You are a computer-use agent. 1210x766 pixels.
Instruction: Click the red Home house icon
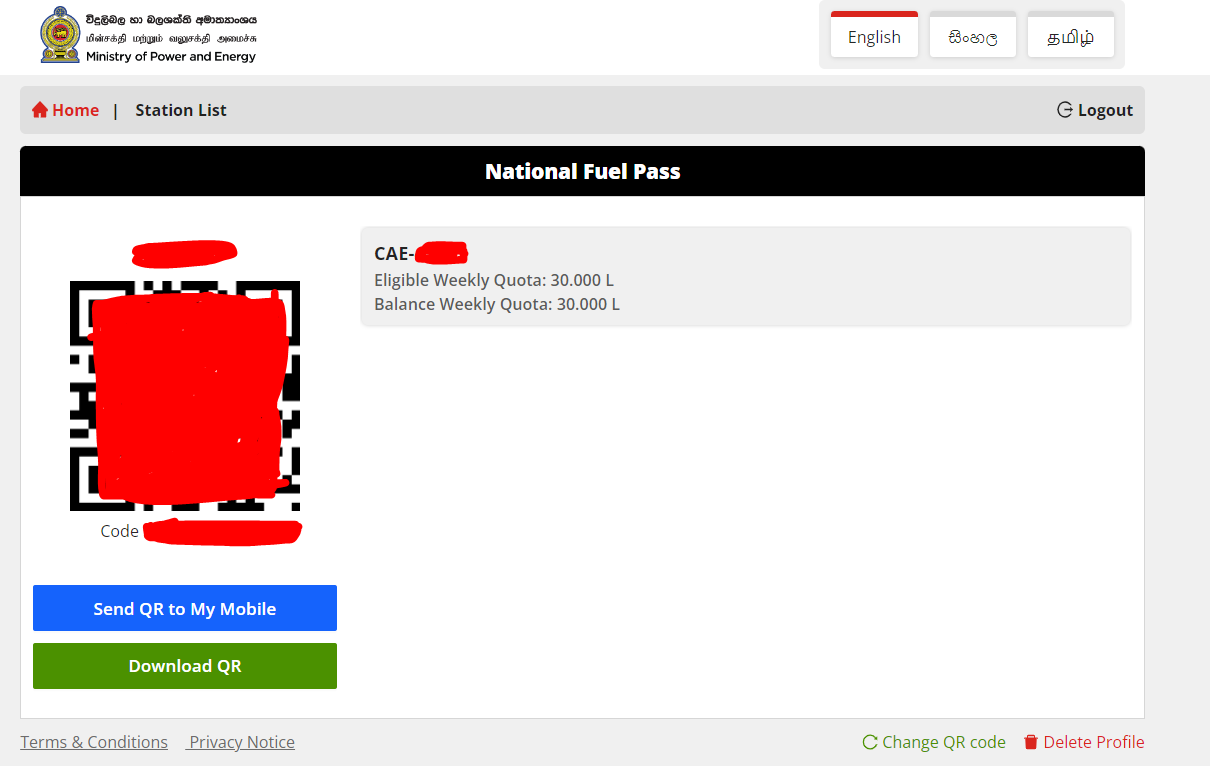click(40, 110)
